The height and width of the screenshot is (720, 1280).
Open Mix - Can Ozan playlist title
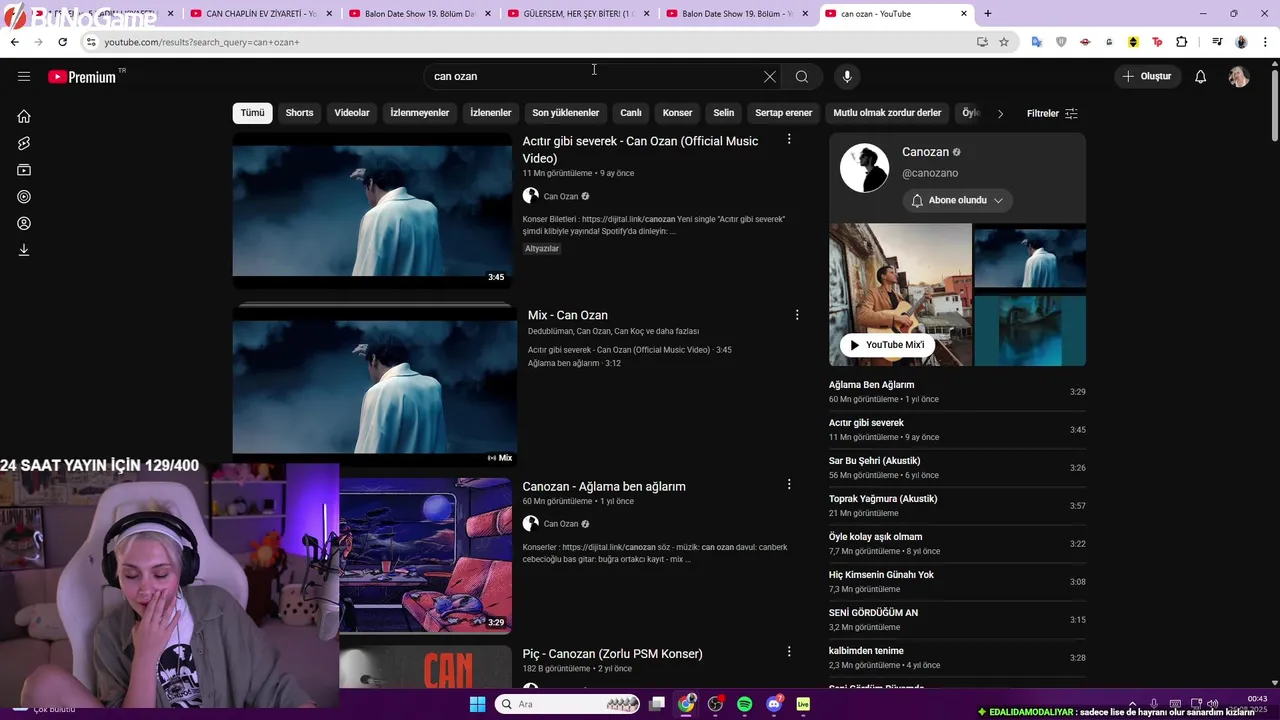coord(568,315)
